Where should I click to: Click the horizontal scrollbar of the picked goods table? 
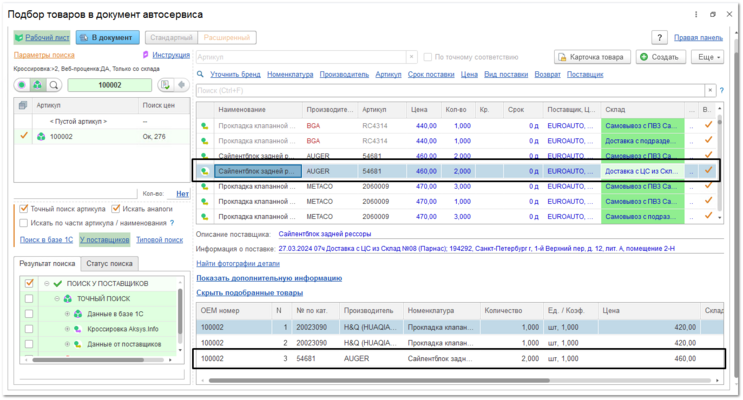(x=379, y=380)
